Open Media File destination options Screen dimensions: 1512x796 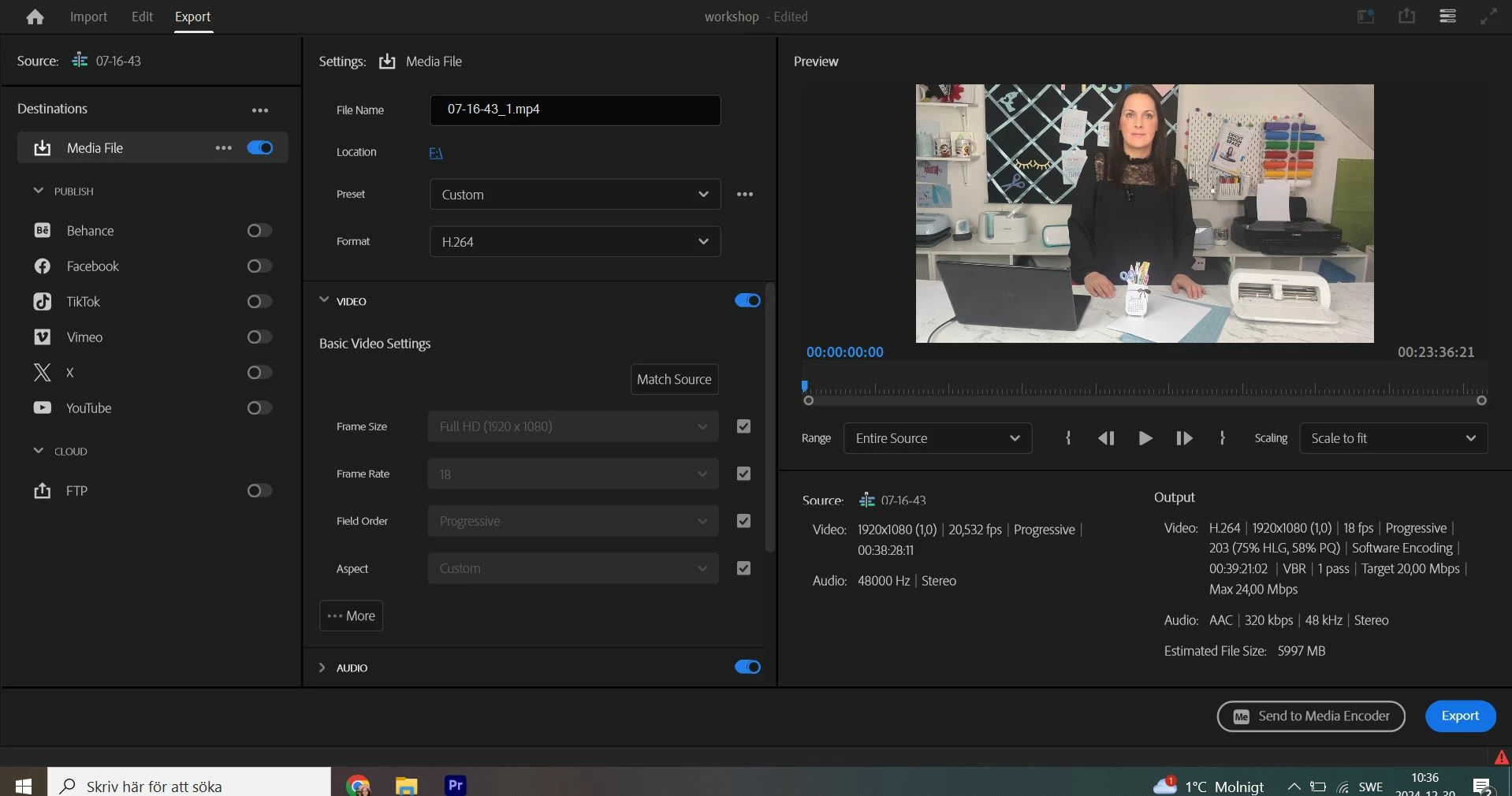pos(224,148)
